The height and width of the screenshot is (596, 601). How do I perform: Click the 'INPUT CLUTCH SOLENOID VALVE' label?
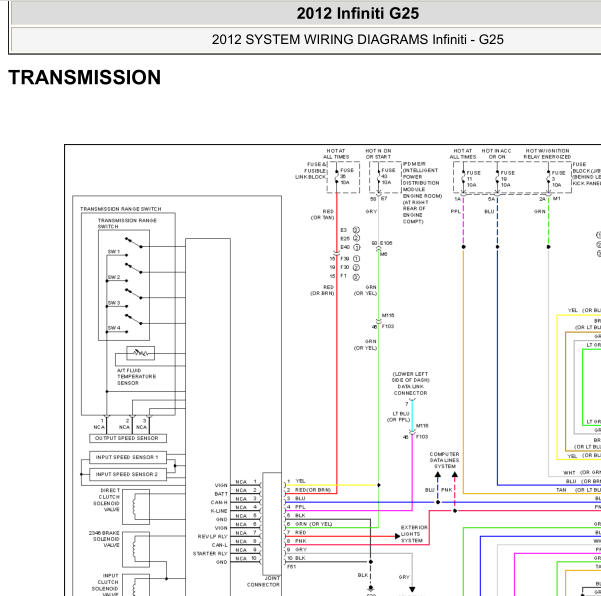coord(105,585)
